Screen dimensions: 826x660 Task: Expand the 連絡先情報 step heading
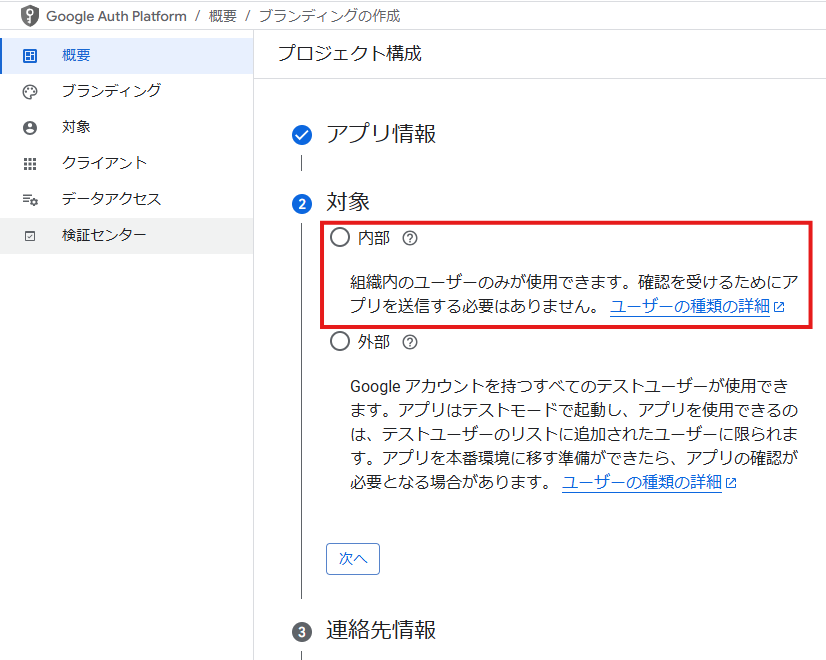(381, 630)
